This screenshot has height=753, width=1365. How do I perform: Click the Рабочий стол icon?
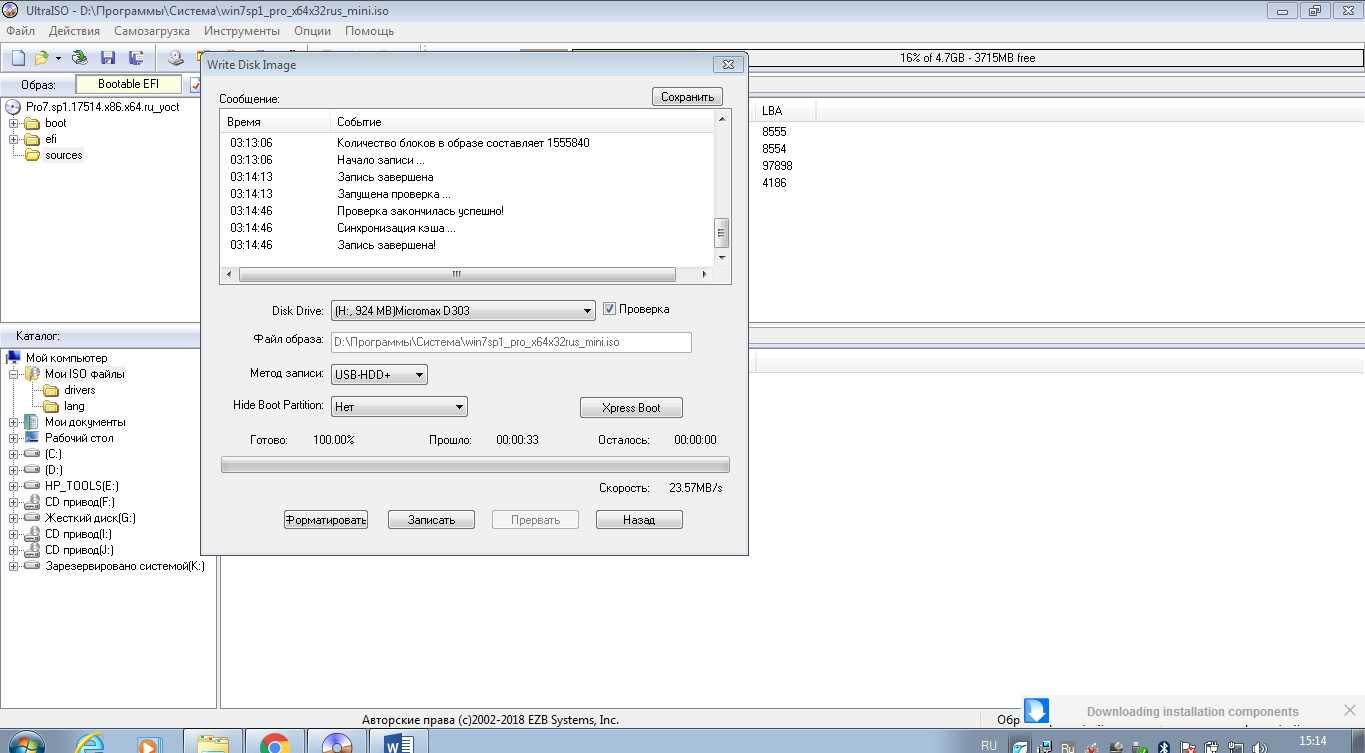coord(32,438)
